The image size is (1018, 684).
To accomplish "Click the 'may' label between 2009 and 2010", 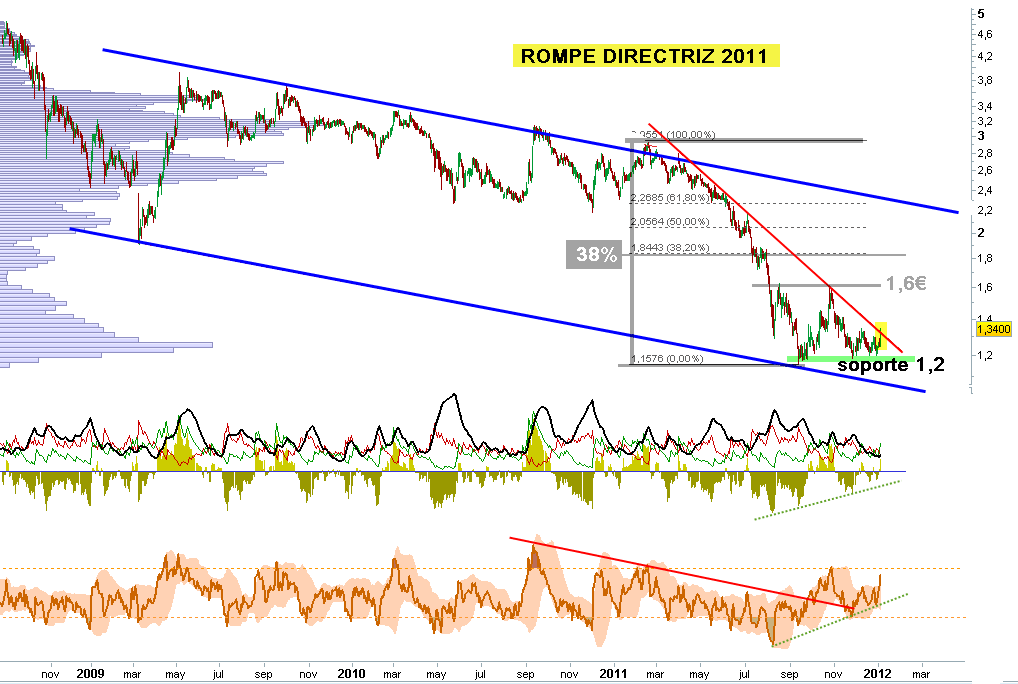I will tap(175, 675).
